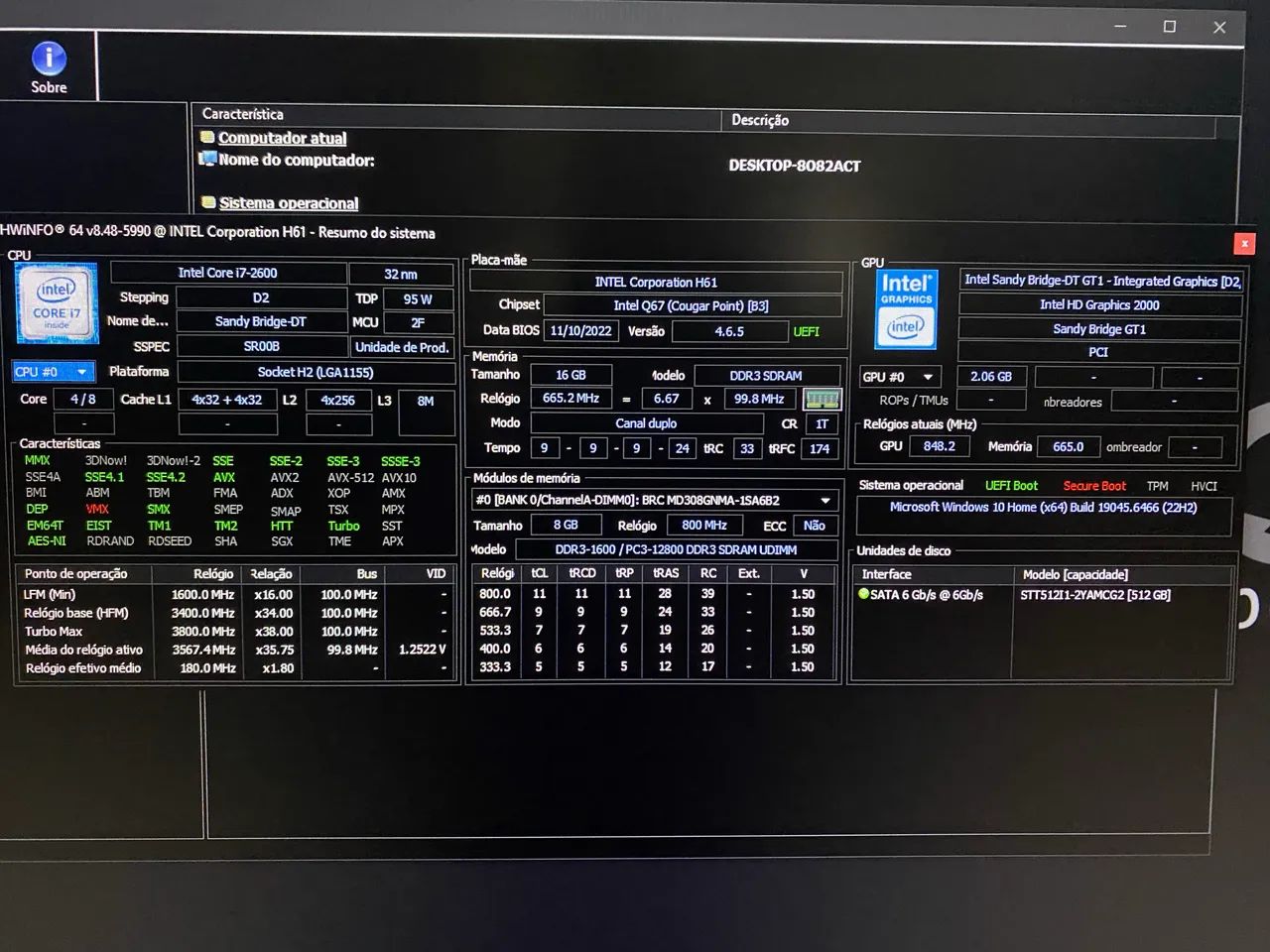Image resolution: width=1270 pixels, height=952 pixels.
Task: Click the red VMX feature flag
Action: click(x=97, y=509)
